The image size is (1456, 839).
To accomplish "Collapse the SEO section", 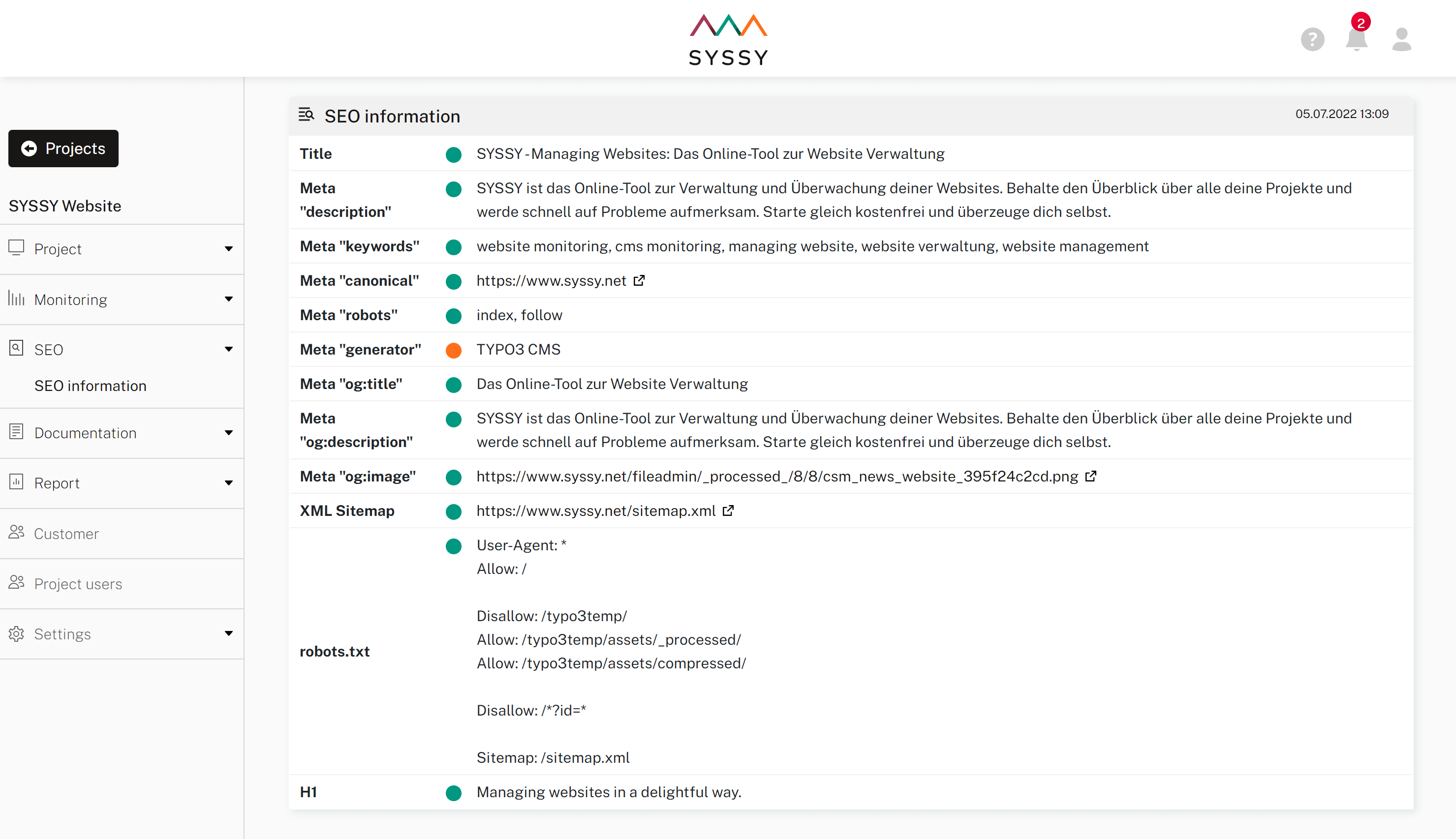I will point(229,349).
